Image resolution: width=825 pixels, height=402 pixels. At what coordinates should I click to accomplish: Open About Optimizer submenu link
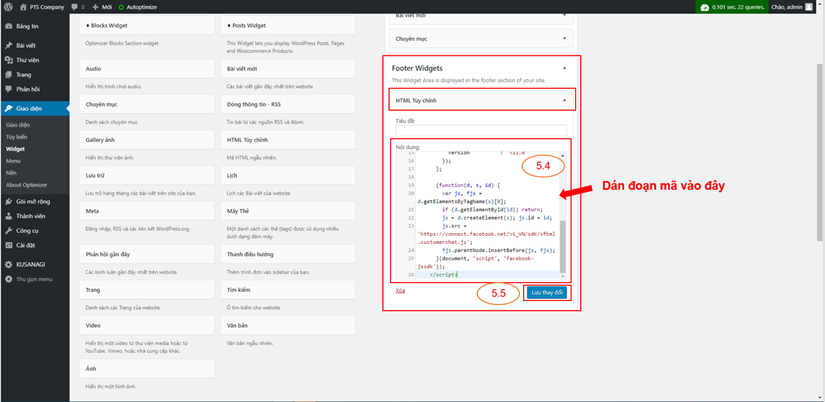(x=26, y=185)
